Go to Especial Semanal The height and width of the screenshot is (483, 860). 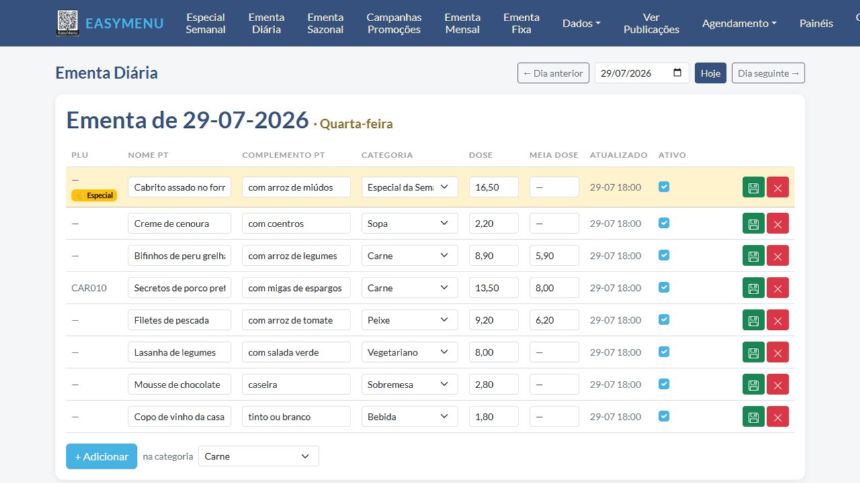click(205, 23)
